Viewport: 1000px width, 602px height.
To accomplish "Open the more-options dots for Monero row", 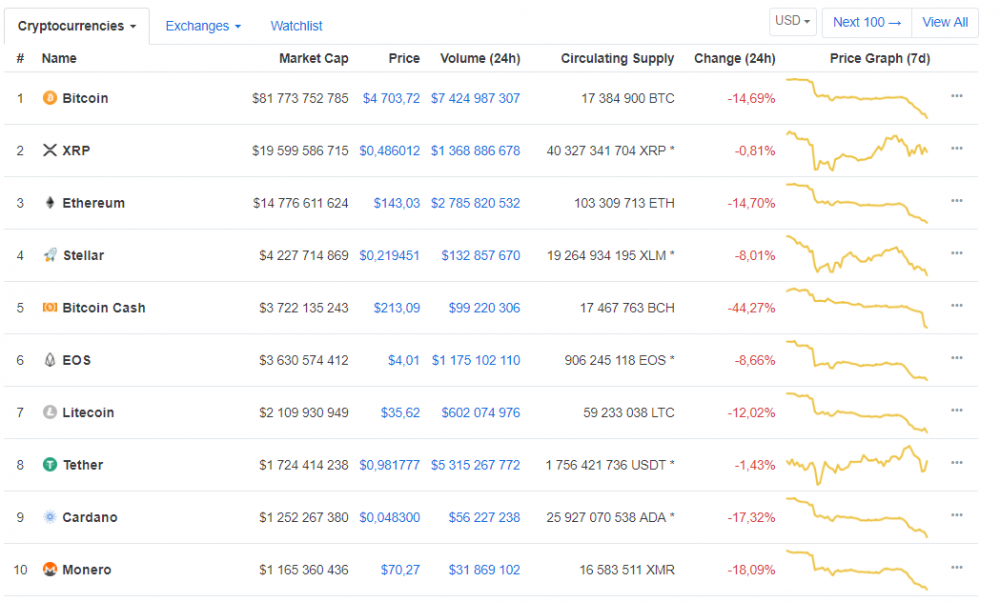I will (x=957, y=567).
